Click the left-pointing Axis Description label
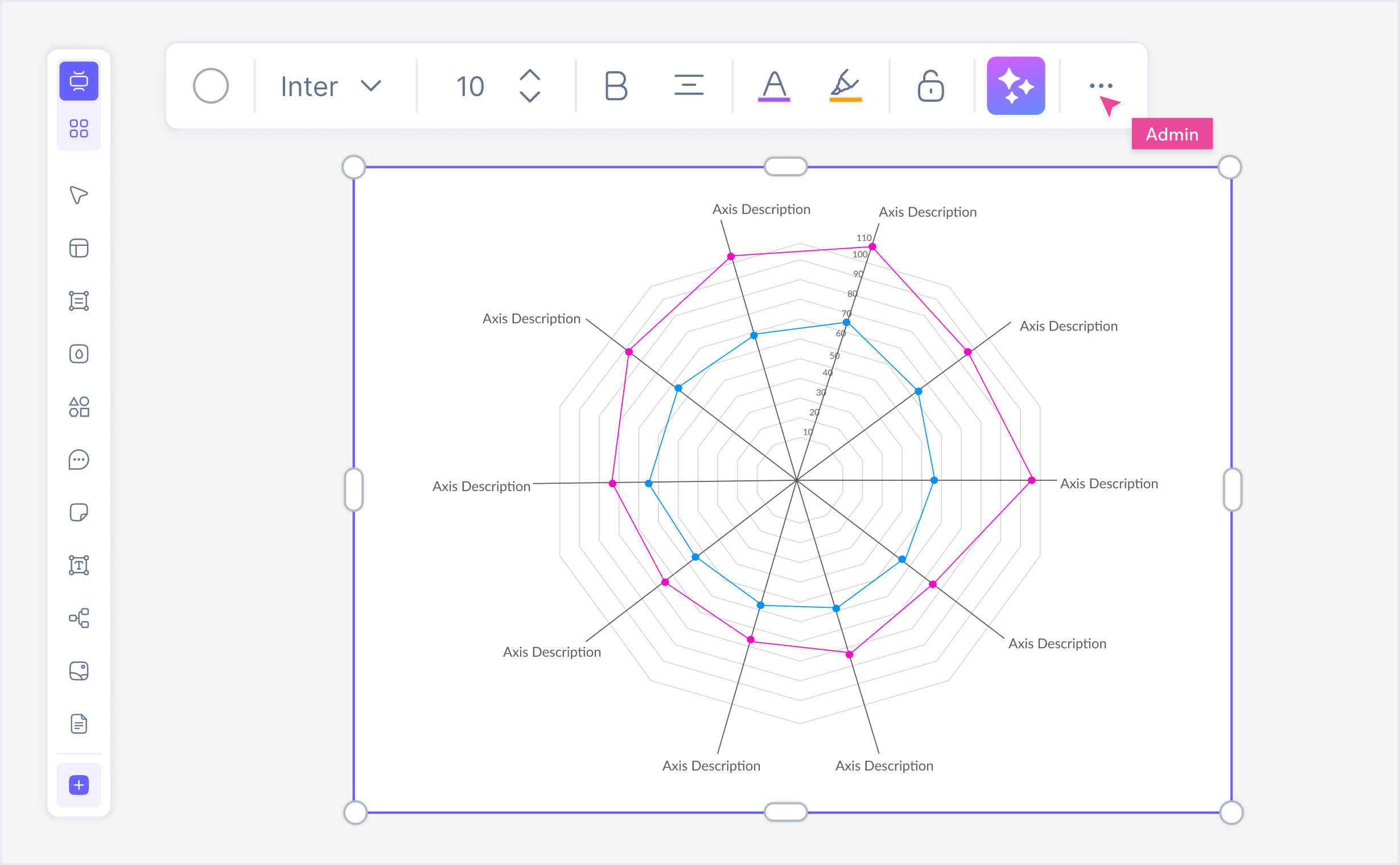The image size is (1400, 865). point(481,486)
